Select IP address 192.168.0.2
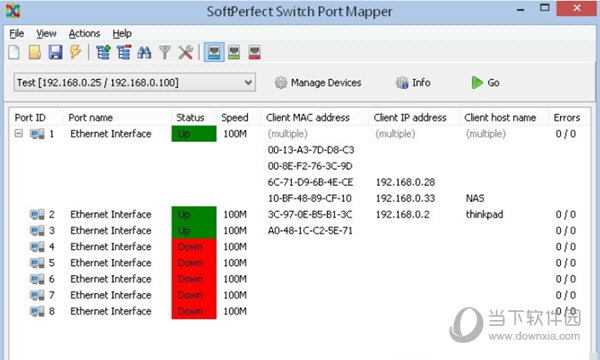 [x=403, y=214]
